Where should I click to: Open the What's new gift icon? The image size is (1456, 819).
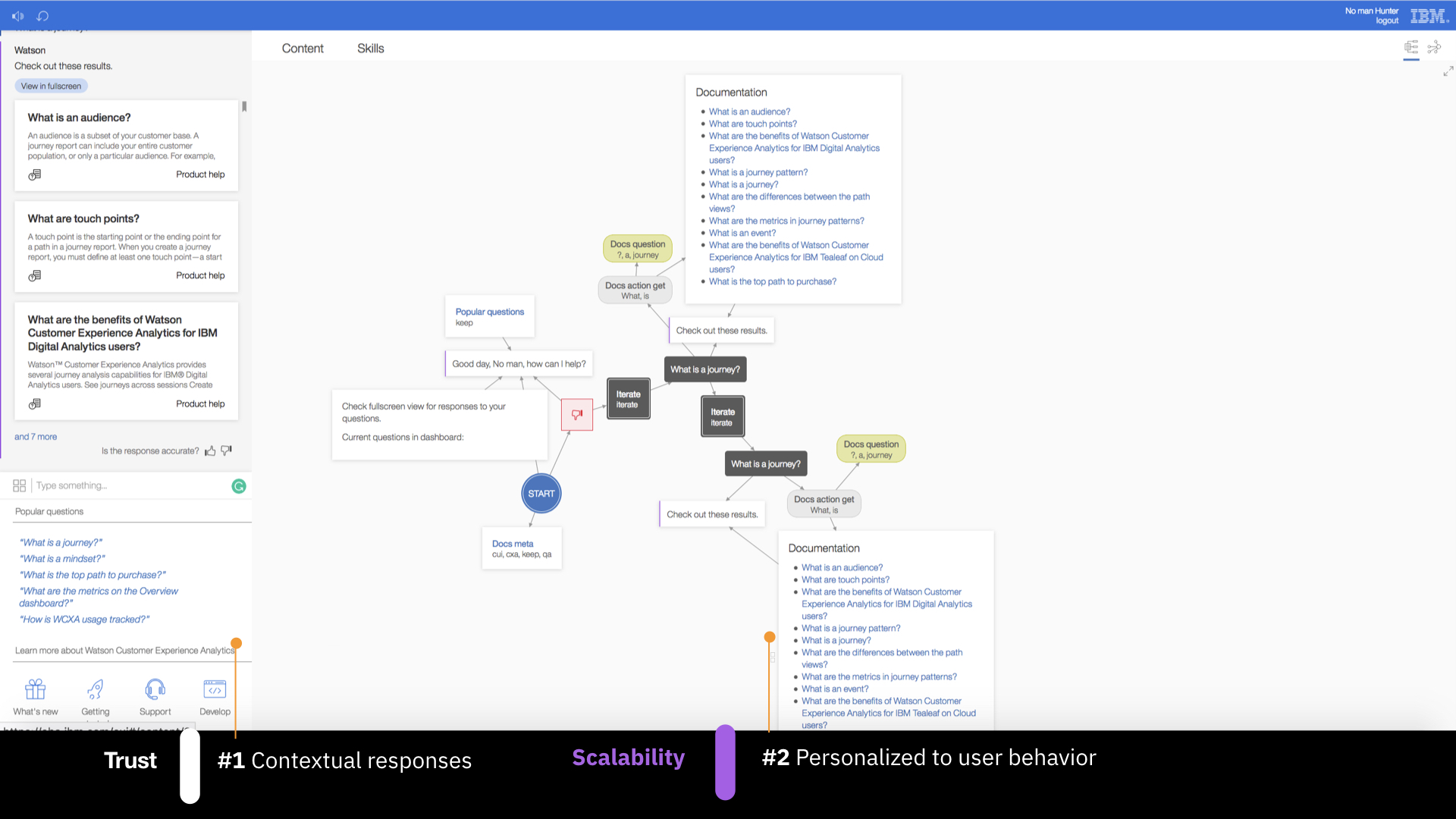[x=36, y=689]
